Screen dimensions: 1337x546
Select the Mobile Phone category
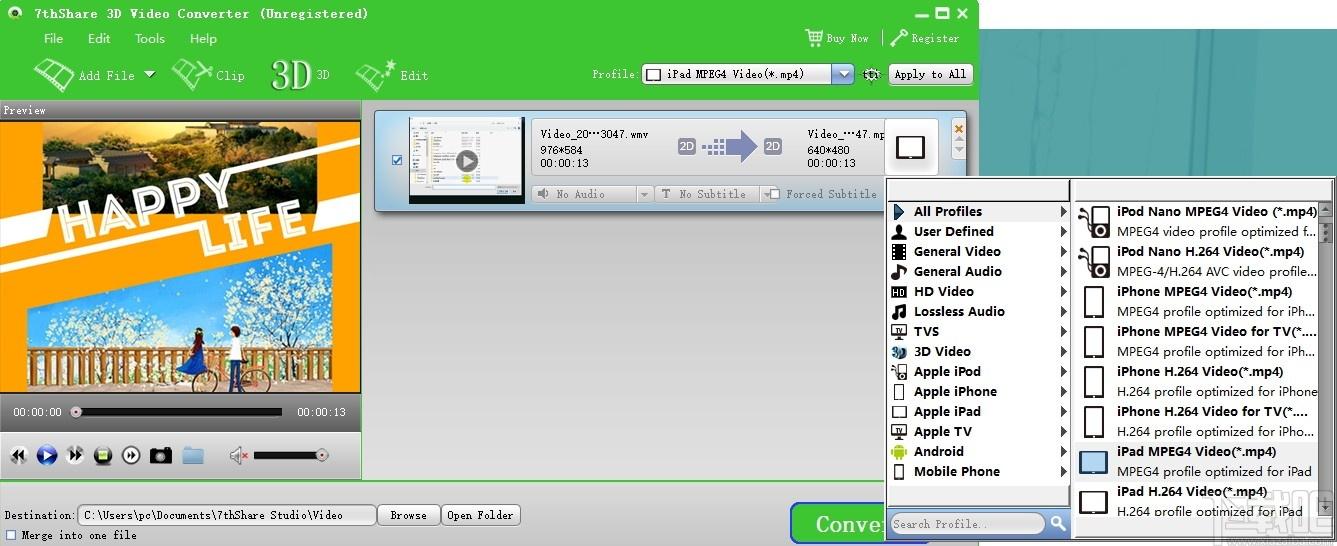pos(979,471)
